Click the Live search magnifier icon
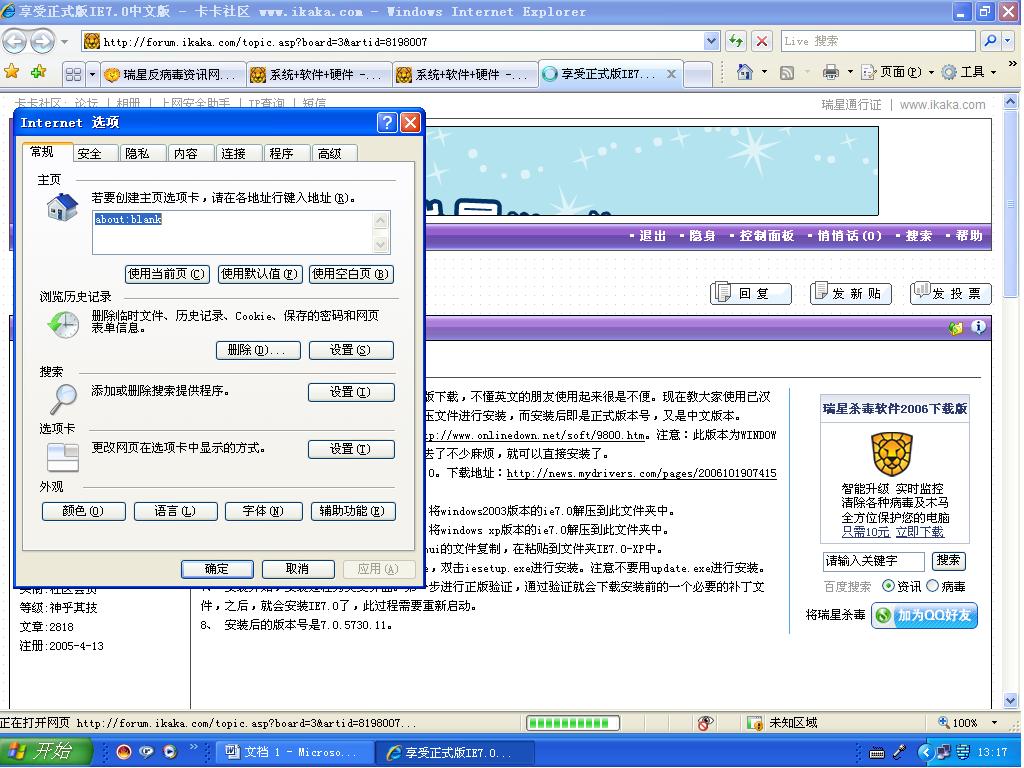The height and width of the screenshot is (768, 1024). pos(990,40)
